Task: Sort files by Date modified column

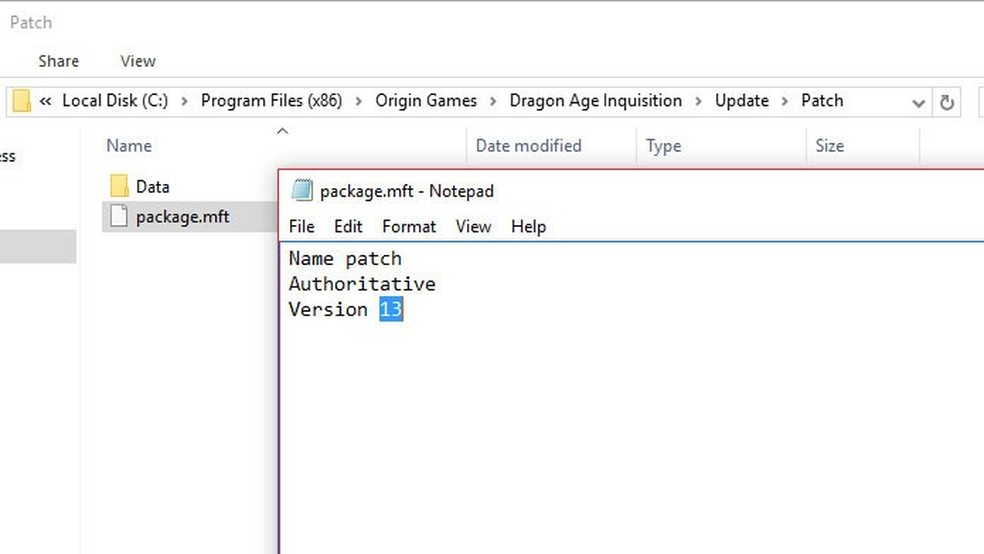Action: [528, 146]
